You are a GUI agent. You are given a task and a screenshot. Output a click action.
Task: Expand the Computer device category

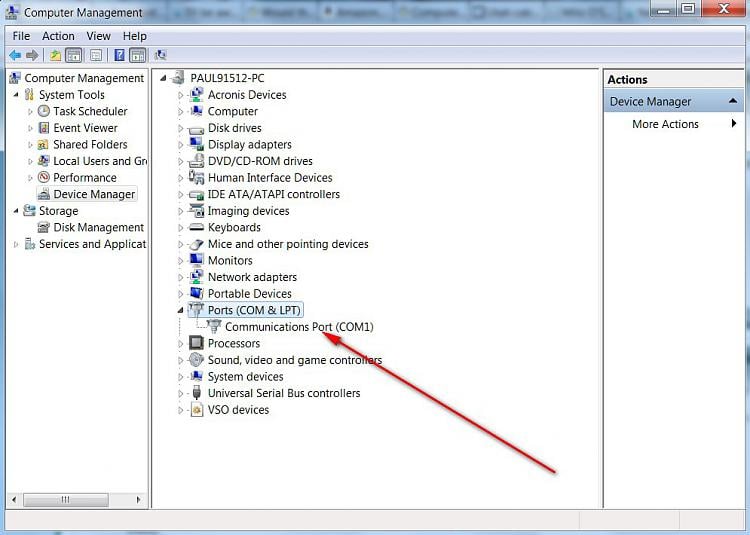pyautogui.click(x=180, y=112)
